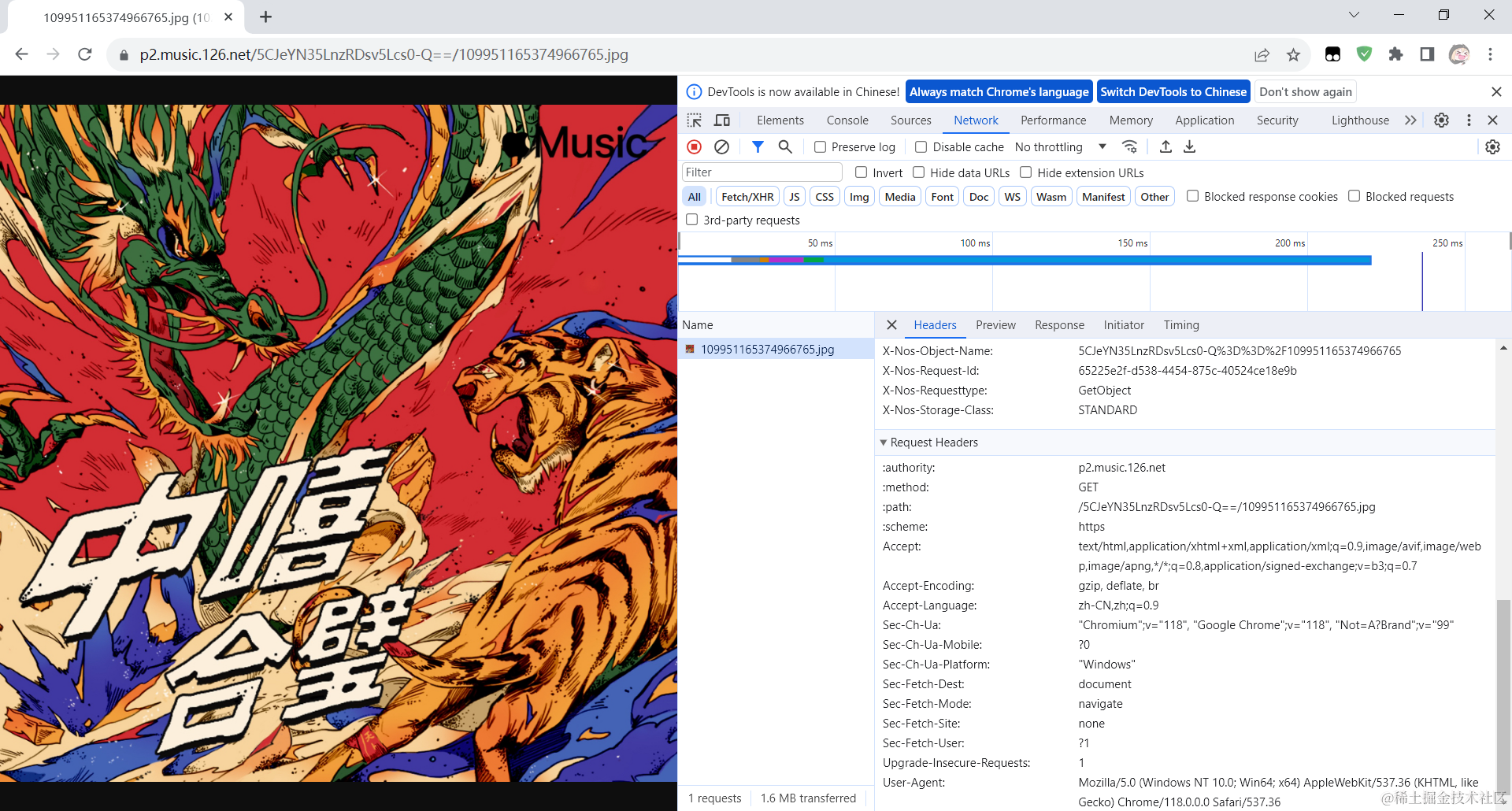1512x811 pixels.
Task: Go back to the previous page
Action: tap(22, 54)
